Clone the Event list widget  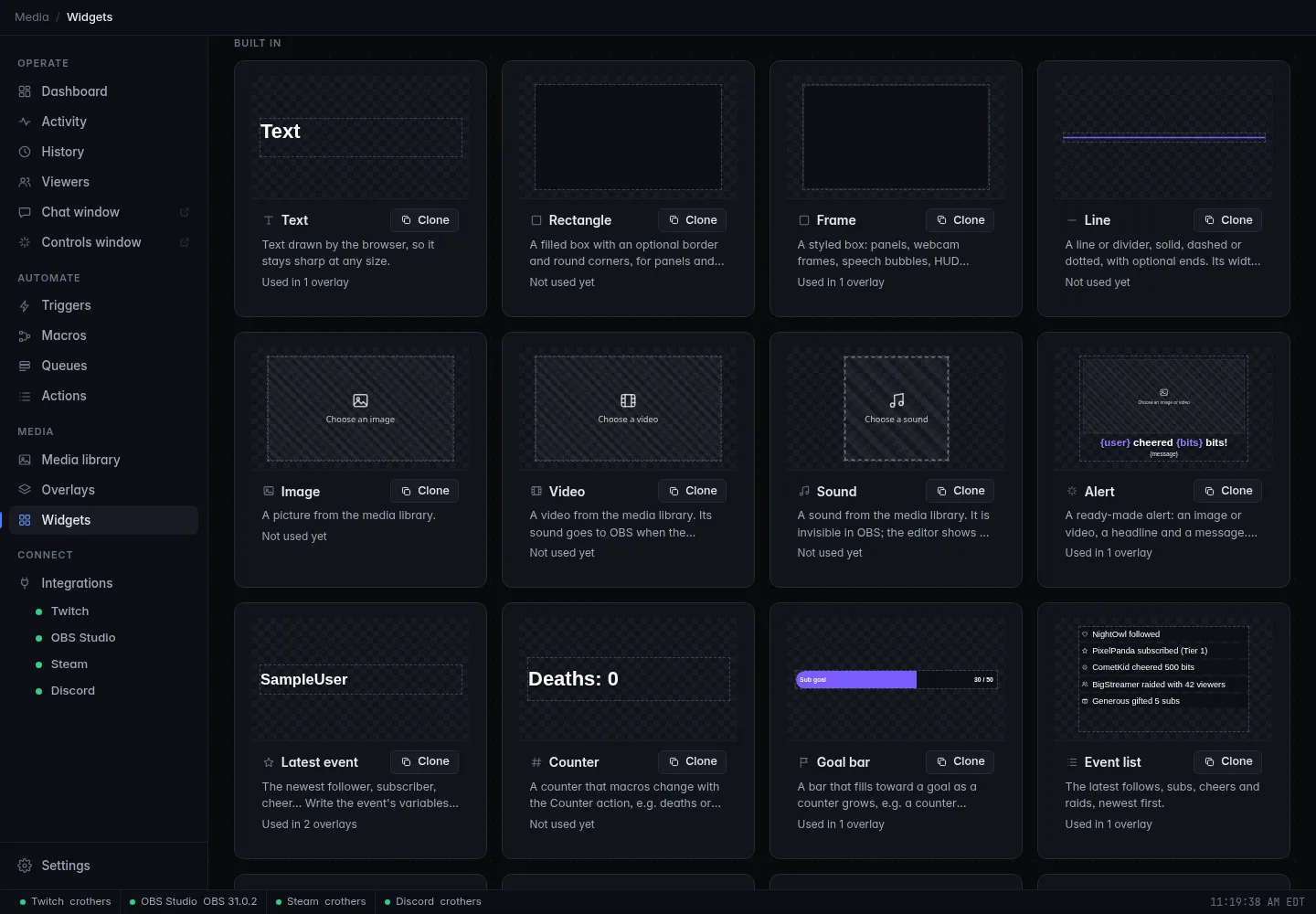point(1228,761)
